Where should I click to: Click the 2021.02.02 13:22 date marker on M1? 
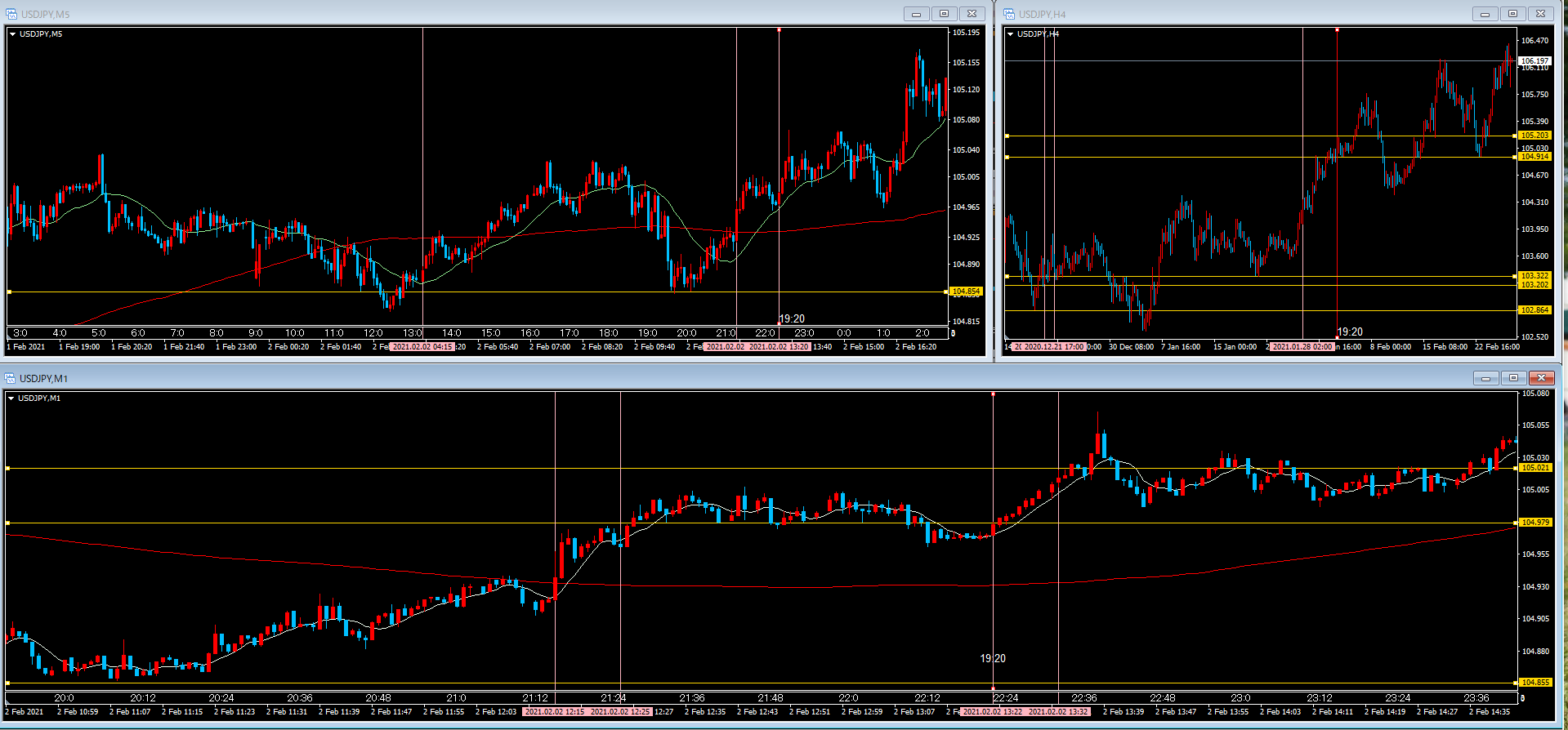992,712
